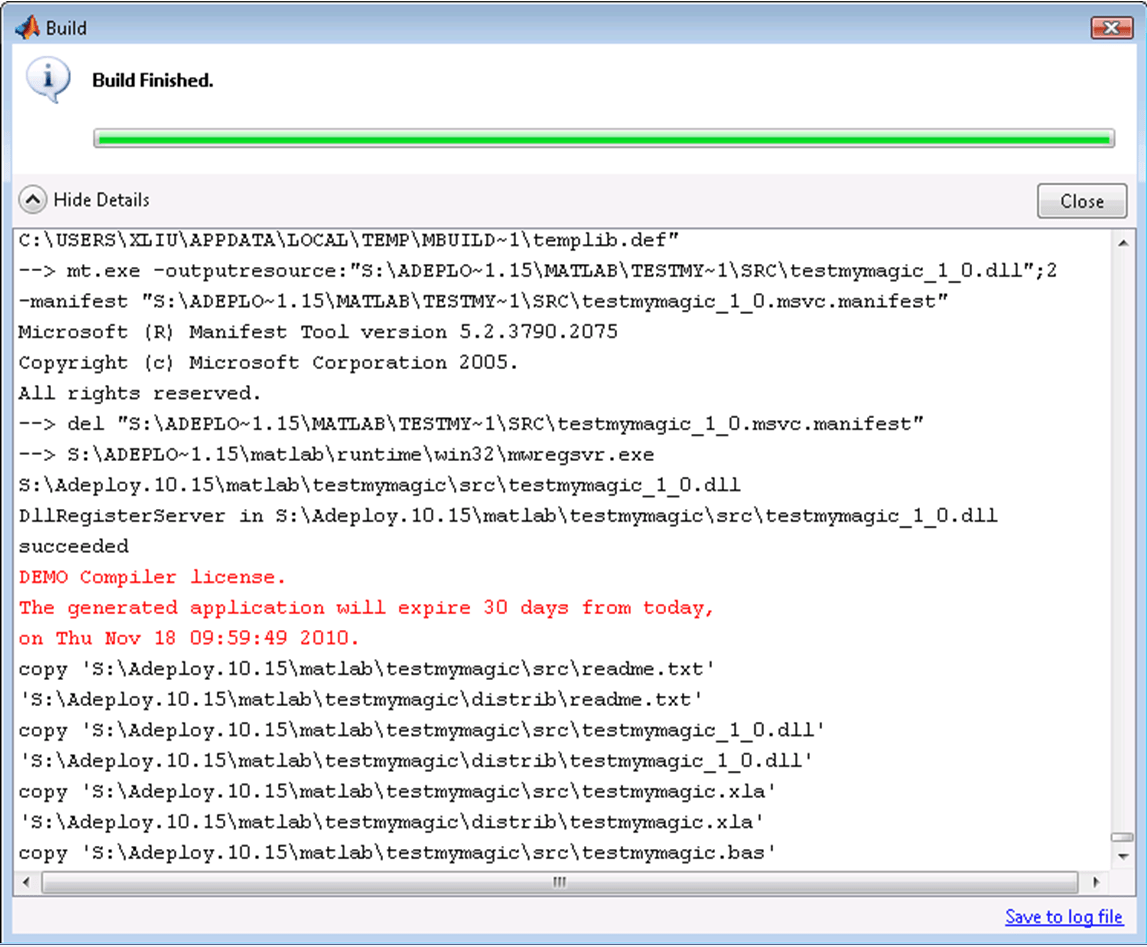The width and height of the screenshot is (1147, 947).
Task: Click the log line ending 'templib.def"'
Action: 348,240
